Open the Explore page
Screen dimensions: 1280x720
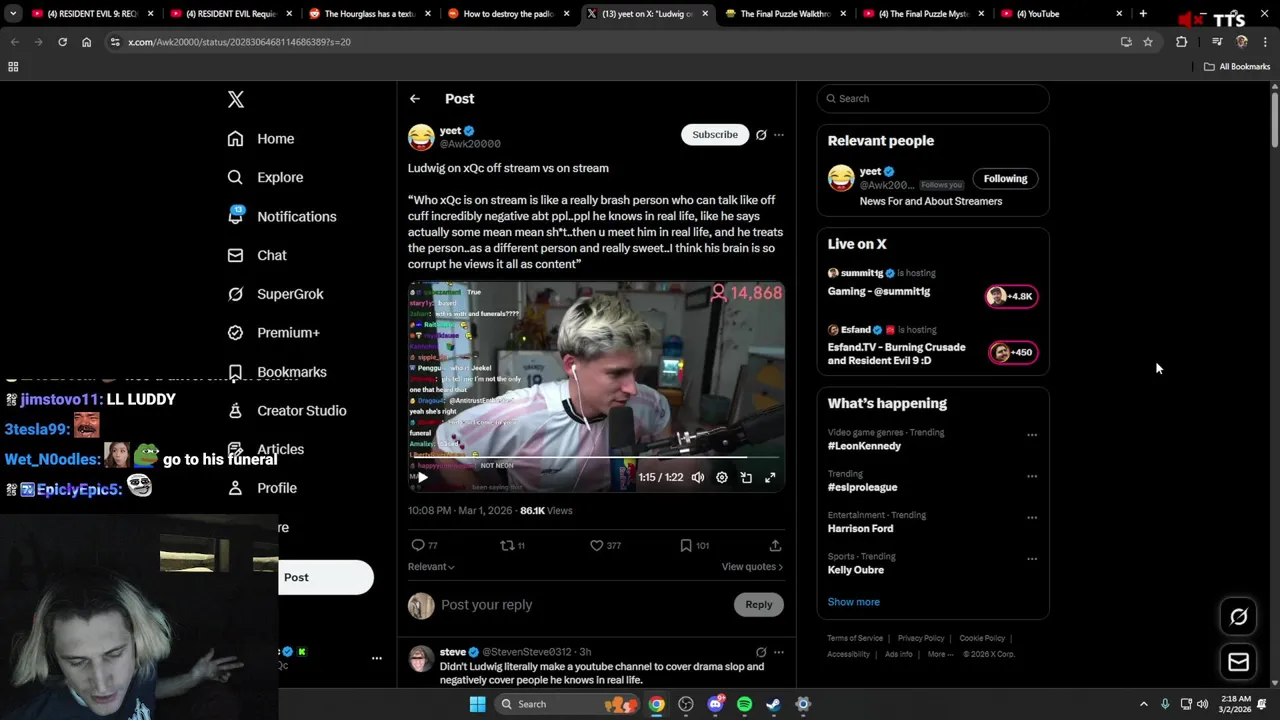[265, 177]
